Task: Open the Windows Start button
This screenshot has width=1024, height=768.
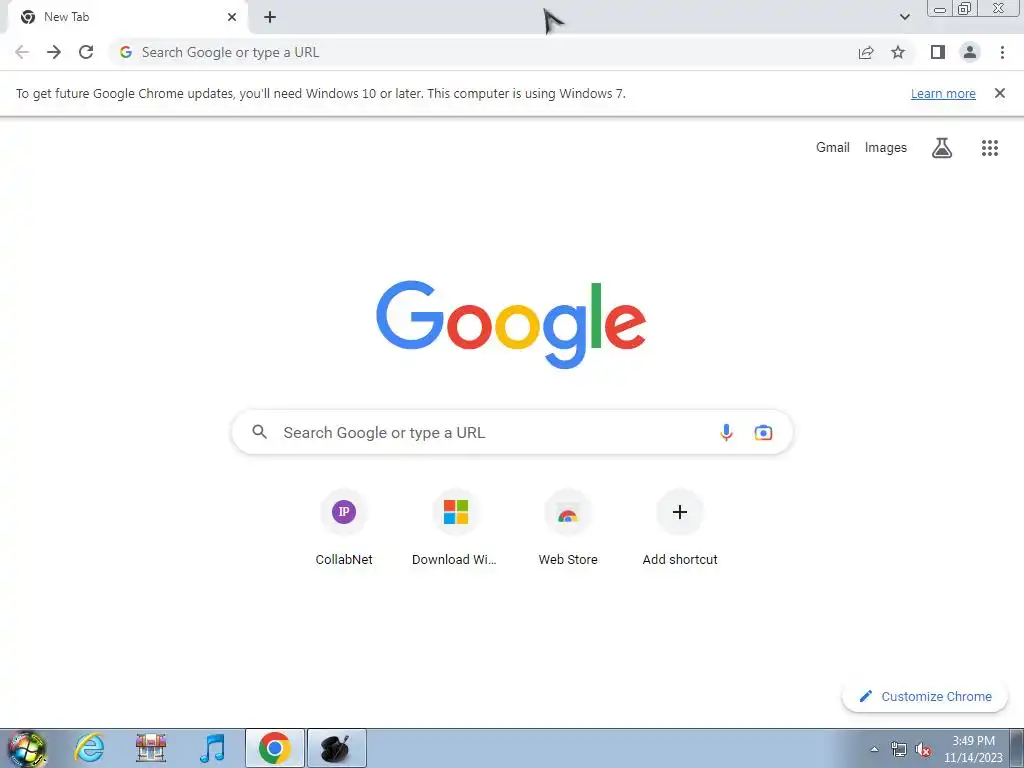Action: point(27,748)
